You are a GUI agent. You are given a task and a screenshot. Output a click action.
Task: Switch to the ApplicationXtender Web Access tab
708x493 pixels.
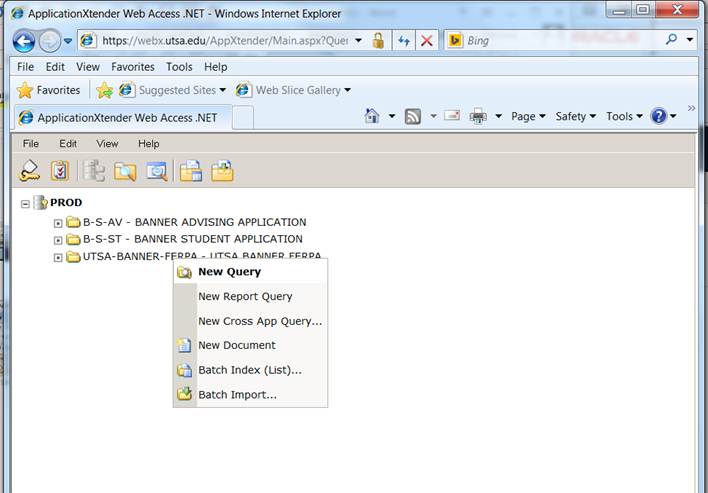(x=122, y=117)
